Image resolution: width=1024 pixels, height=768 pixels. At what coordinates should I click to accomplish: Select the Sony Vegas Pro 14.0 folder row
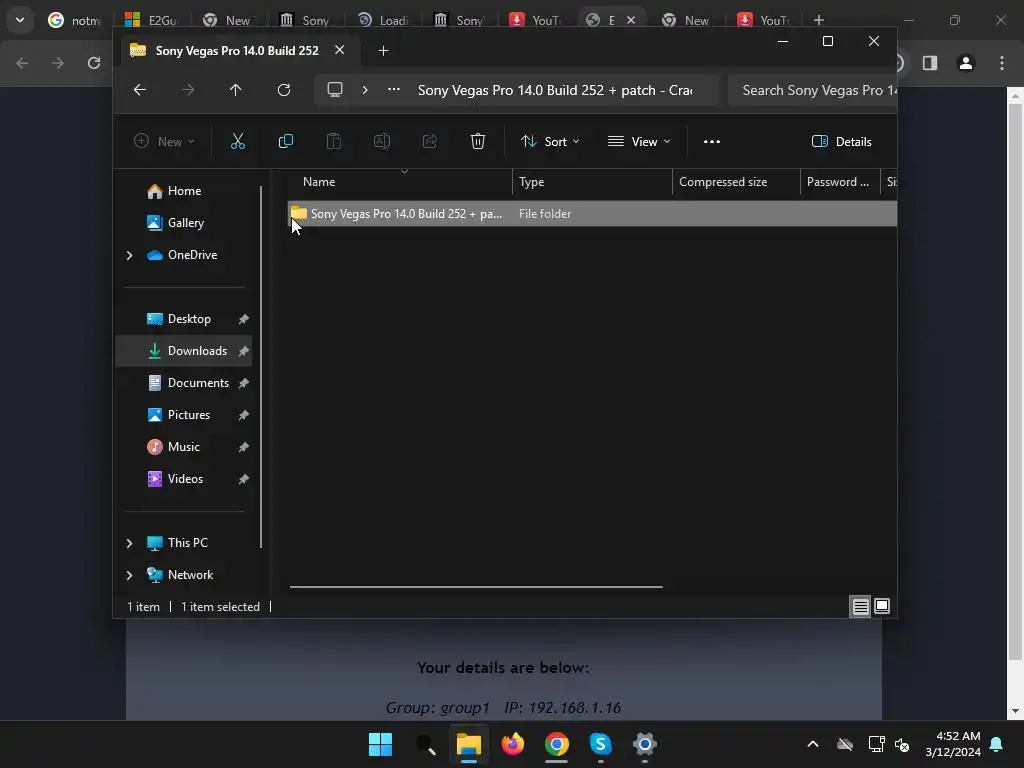[x=592, y=214]
